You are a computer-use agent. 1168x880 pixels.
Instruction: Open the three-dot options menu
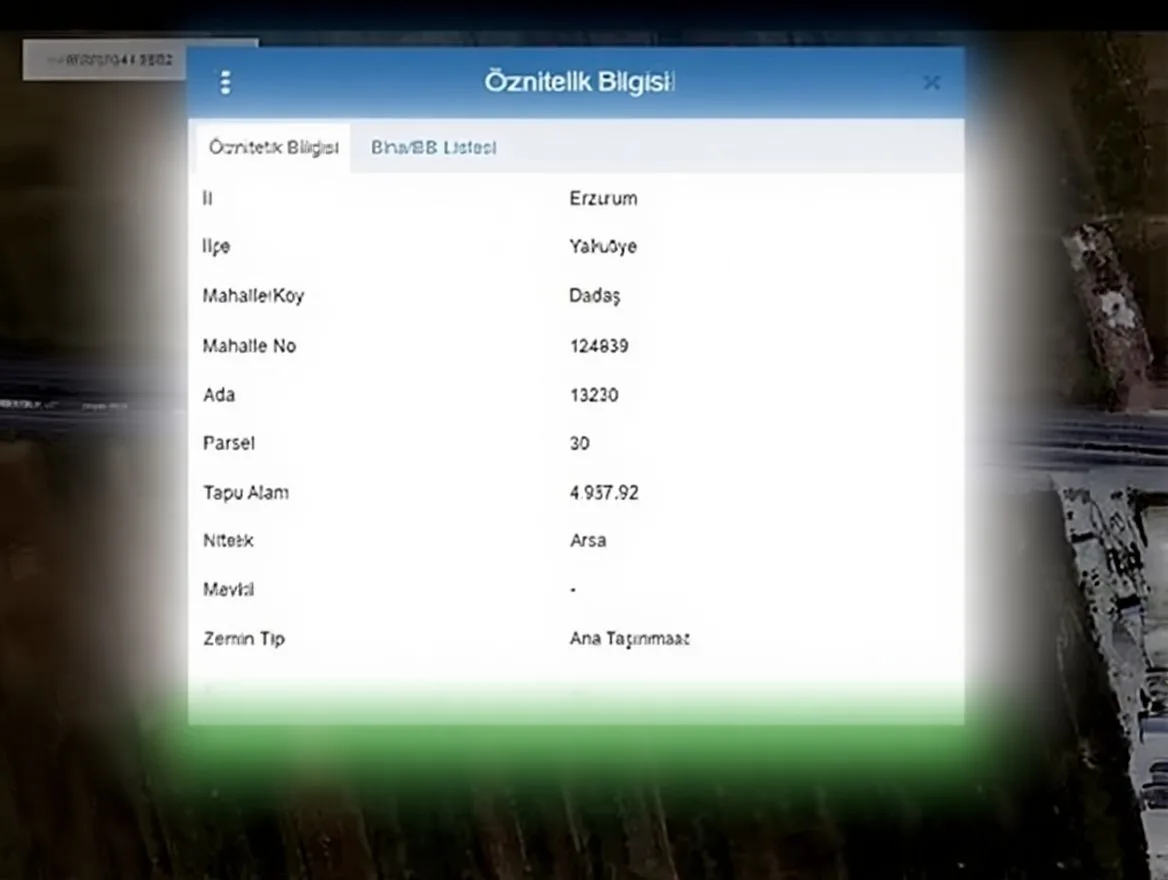click(x=226, y=83)
